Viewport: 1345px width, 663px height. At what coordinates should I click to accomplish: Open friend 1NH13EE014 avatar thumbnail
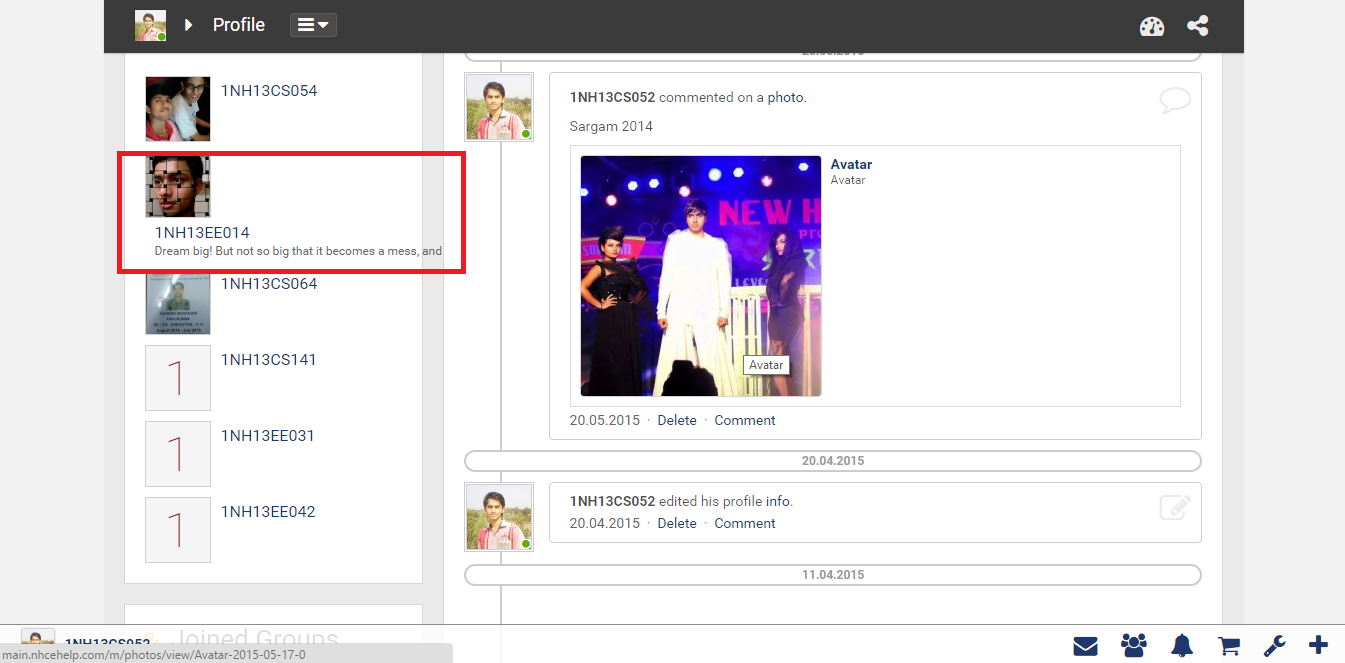click(178, 186)
